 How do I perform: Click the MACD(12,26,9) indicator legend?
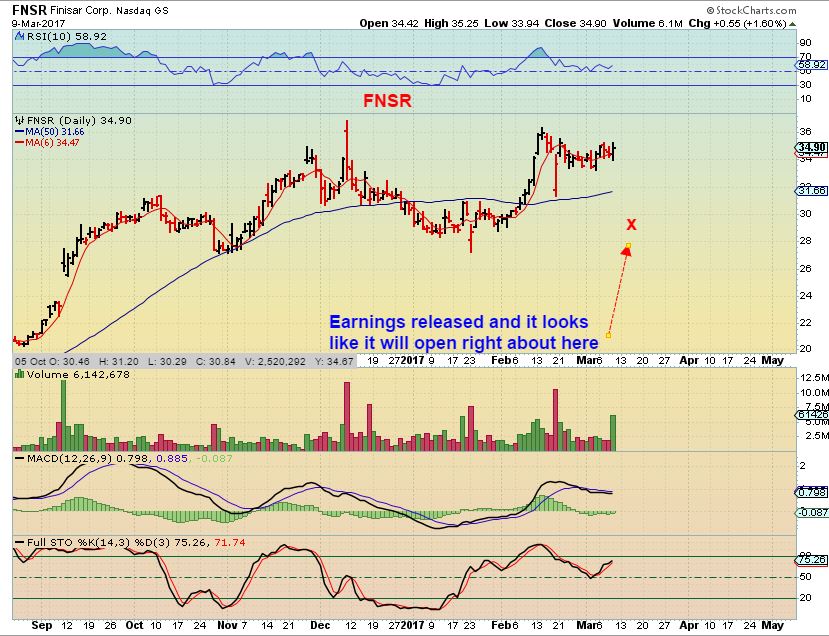[x=123, y=458]
